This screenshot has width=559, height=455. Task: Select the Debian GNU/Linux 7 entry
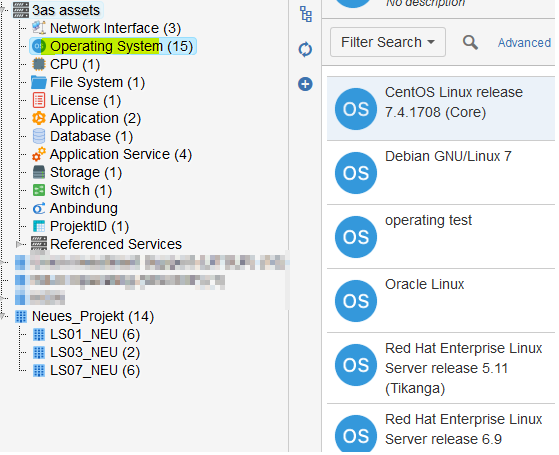click(441, 173)
